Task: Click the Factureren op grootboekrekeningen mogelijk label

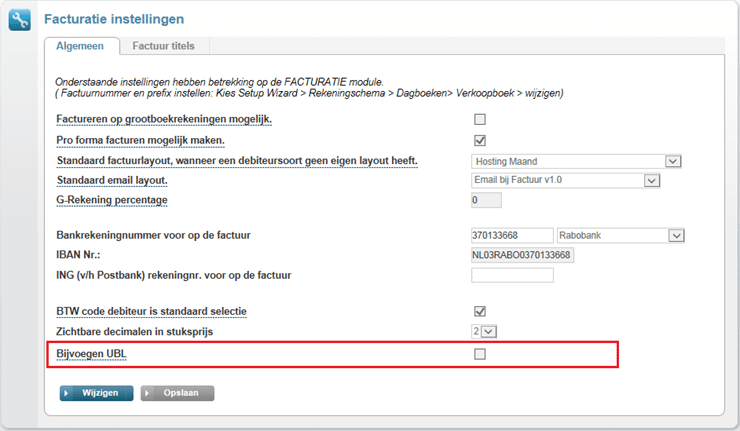Action: coord(164,119)
